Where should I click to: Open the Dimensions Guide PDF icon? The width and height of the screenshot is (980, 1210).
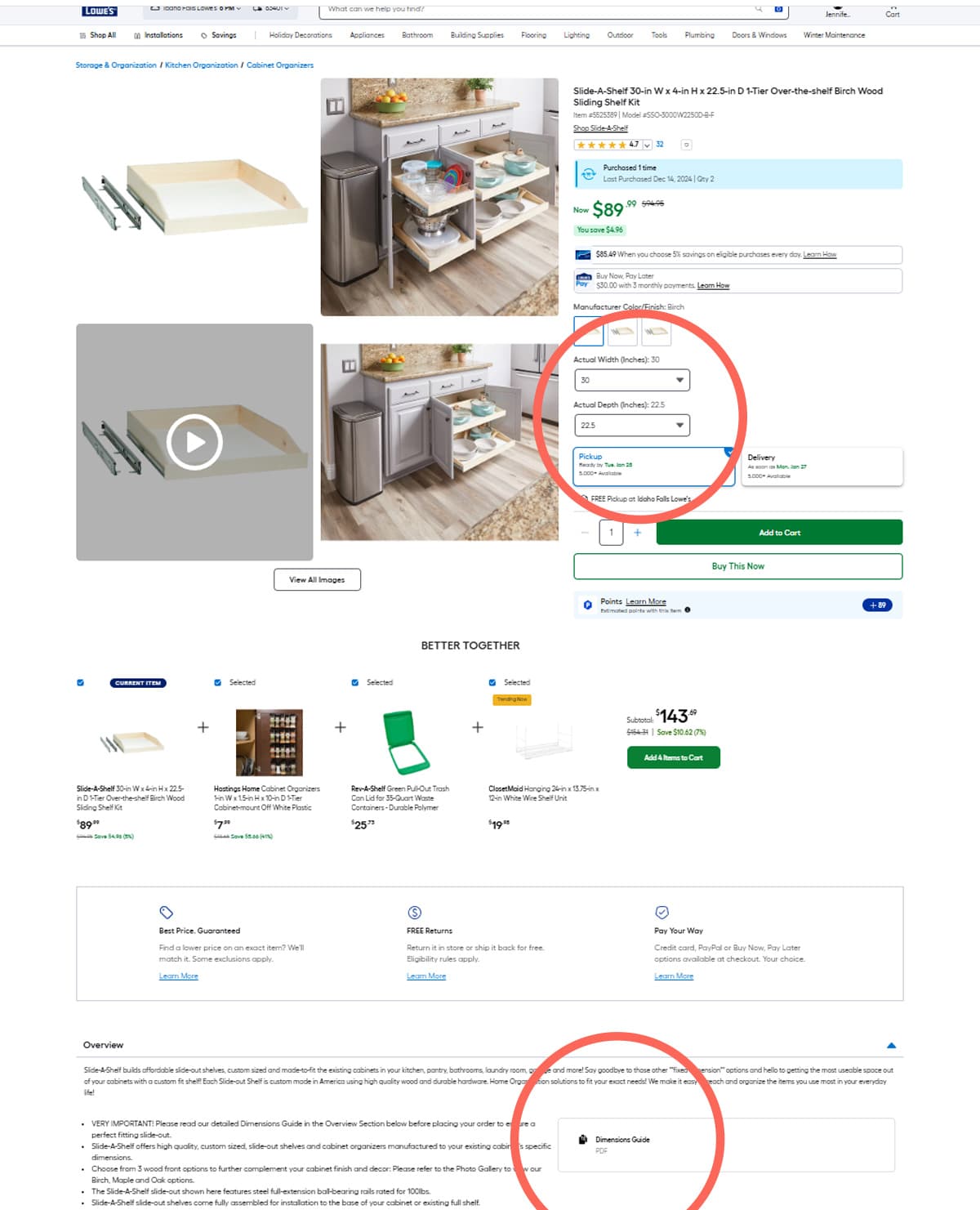pyautogui.click(x=583, y=1140)
